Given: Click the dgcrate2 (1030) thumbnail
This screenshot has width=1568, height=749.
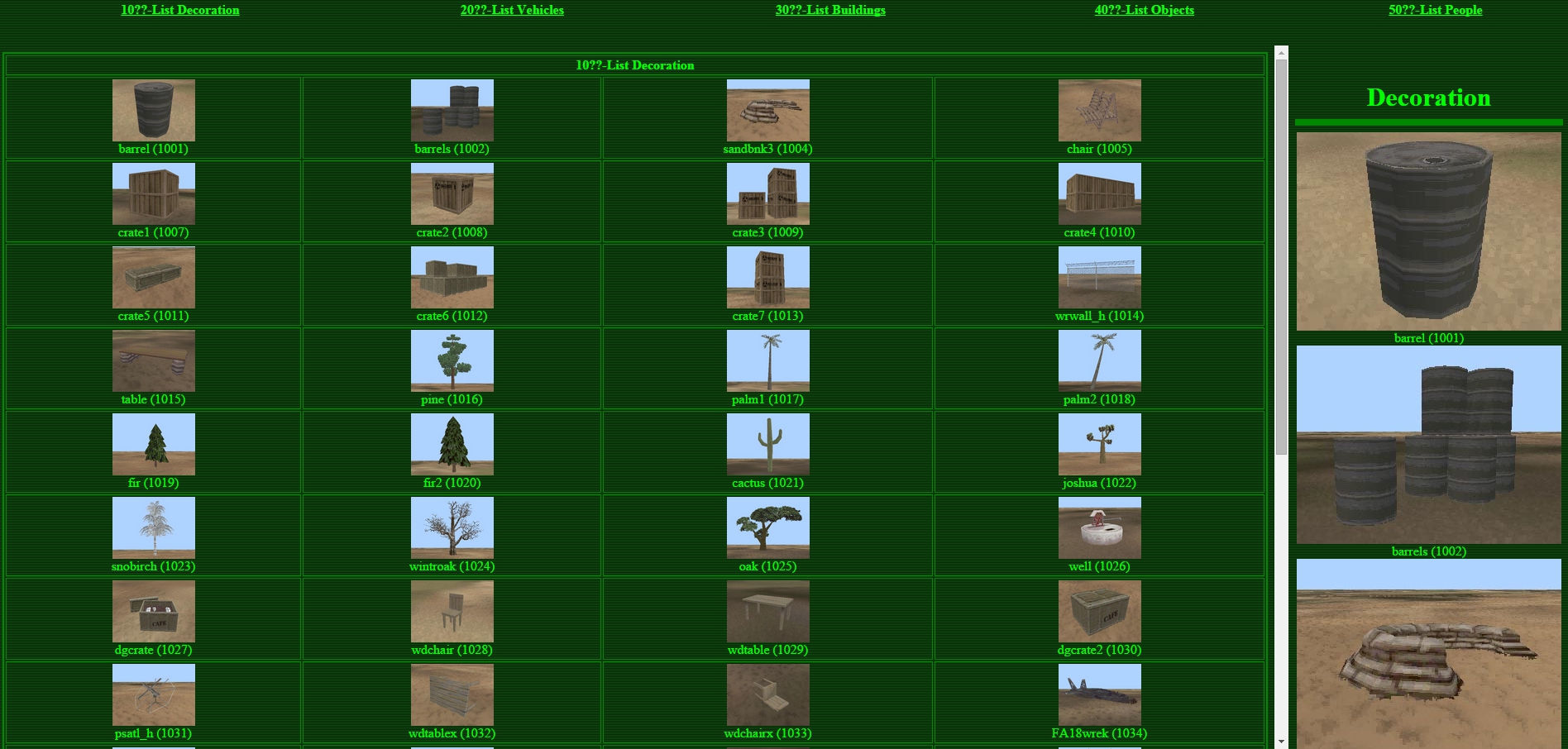Looking at the screenshot, I should coord(1100,611).
